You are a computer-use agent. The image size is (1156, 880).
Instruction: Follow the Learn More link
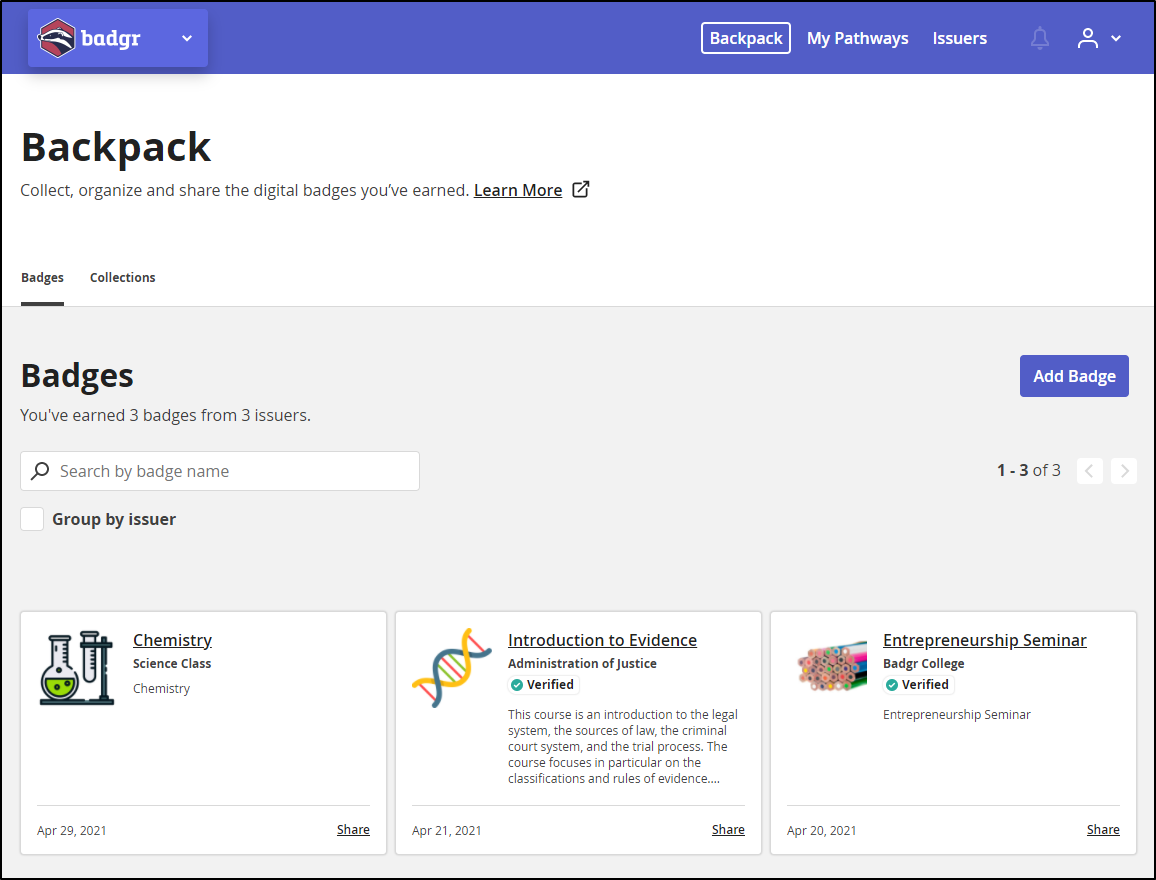click(518, 190)
